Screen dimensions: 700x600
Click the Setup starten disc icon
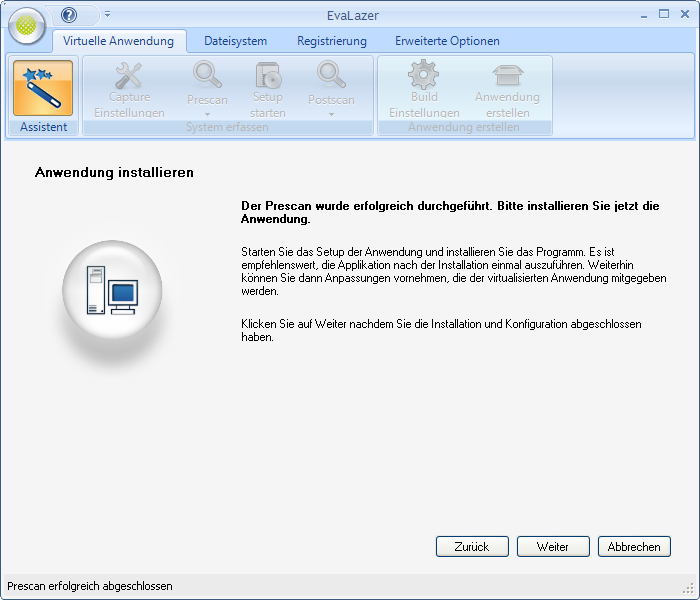coord(268,75)
